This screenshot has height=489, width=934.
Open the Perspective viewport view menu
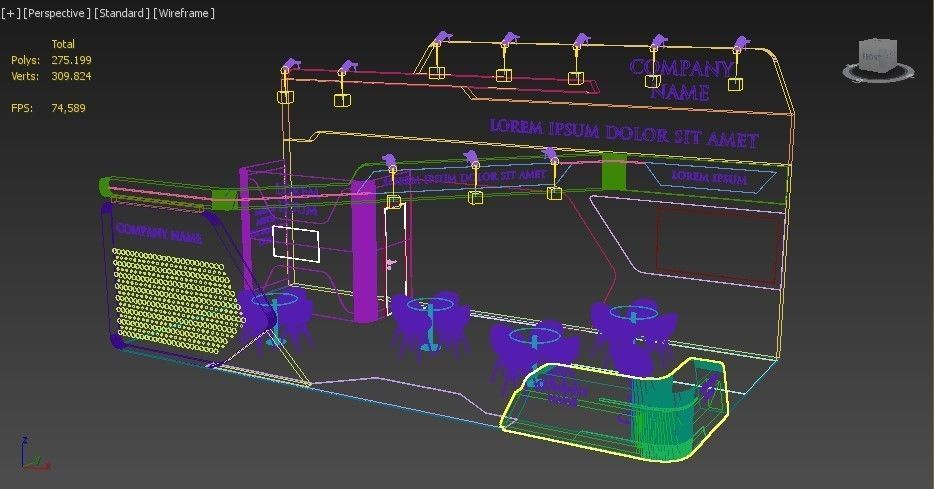coord(57,13)
